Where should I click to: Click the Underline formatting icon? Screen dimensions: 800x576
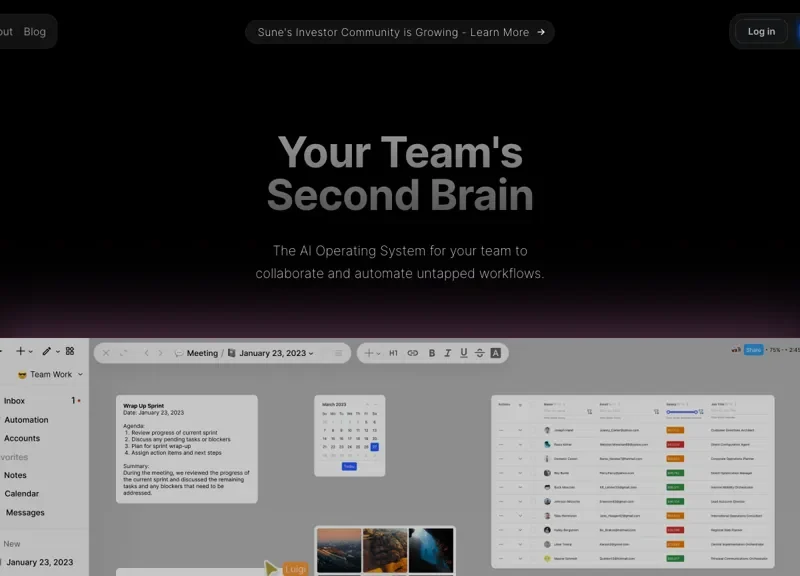point(463,353)
